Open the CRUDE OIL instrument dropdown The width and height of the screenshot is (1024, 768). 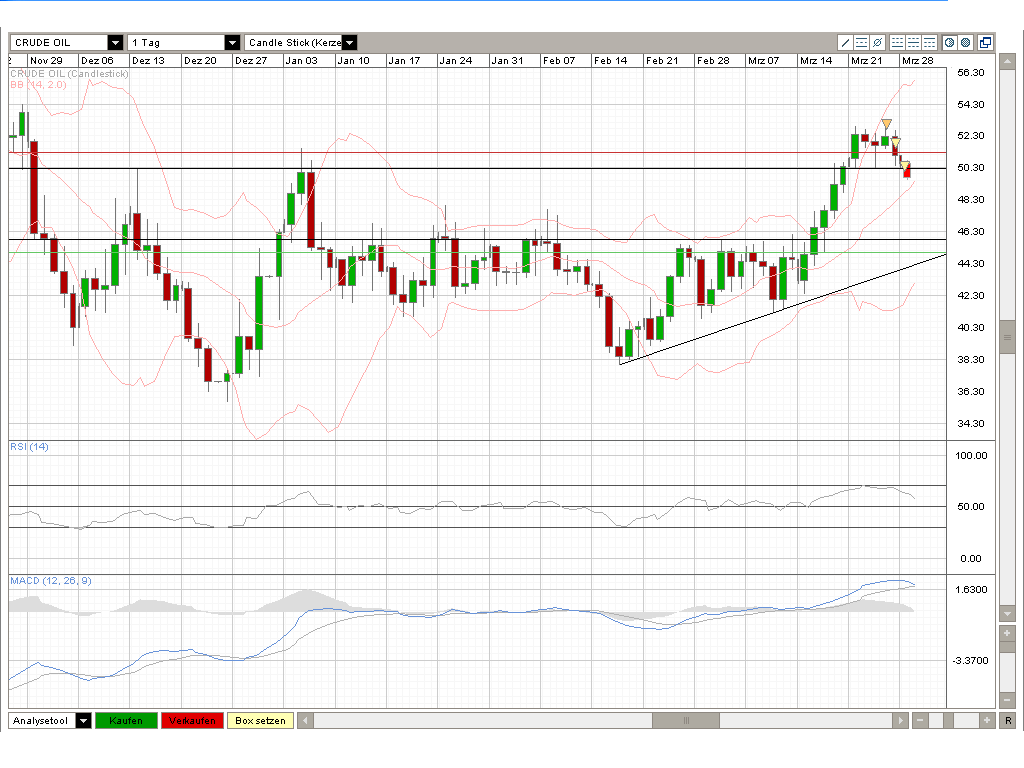coord(115,42)
